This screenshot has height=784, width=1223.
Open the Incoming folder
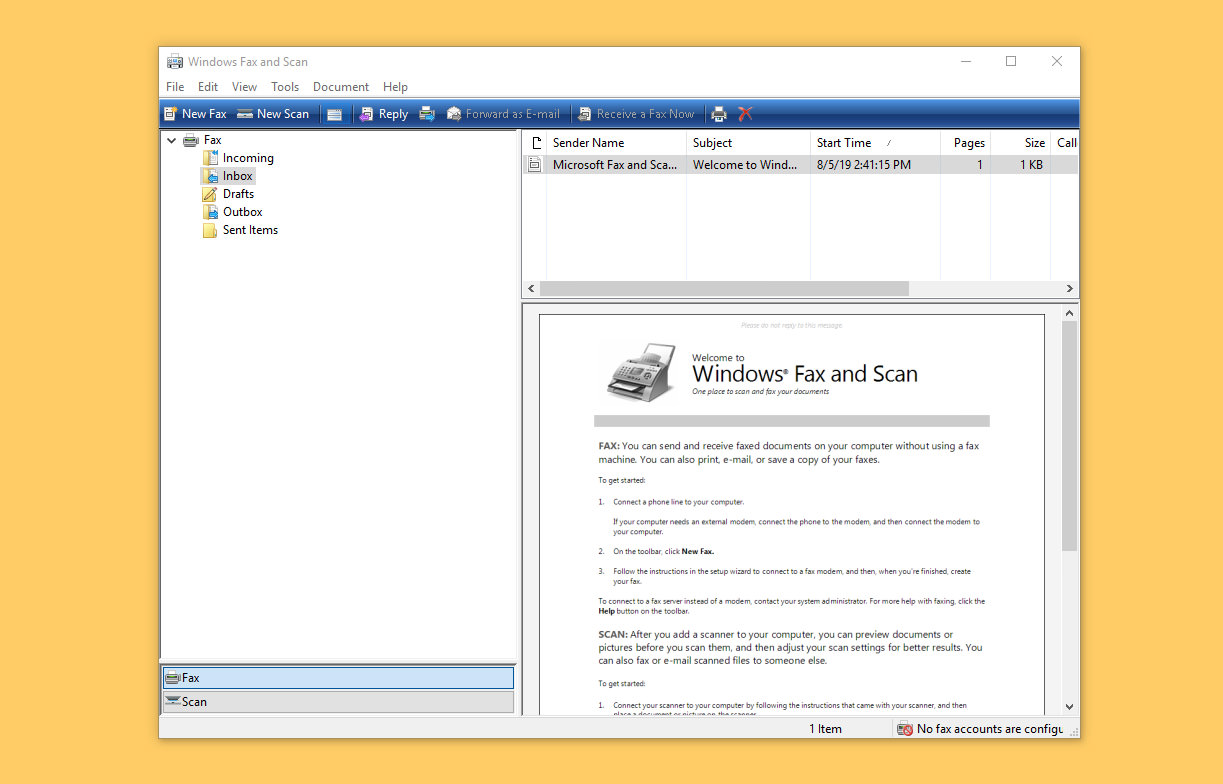click(238, 158)
